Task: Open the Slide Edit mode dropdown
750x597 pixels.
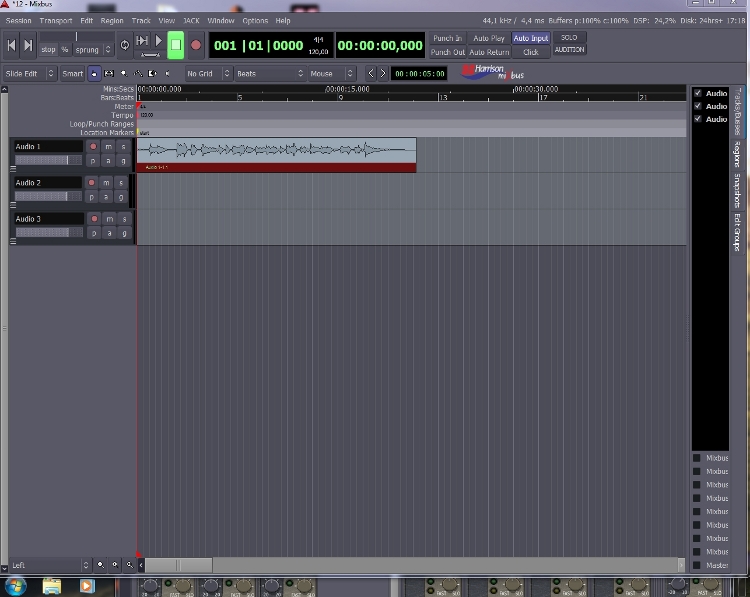Action: [x=30, y=73]
